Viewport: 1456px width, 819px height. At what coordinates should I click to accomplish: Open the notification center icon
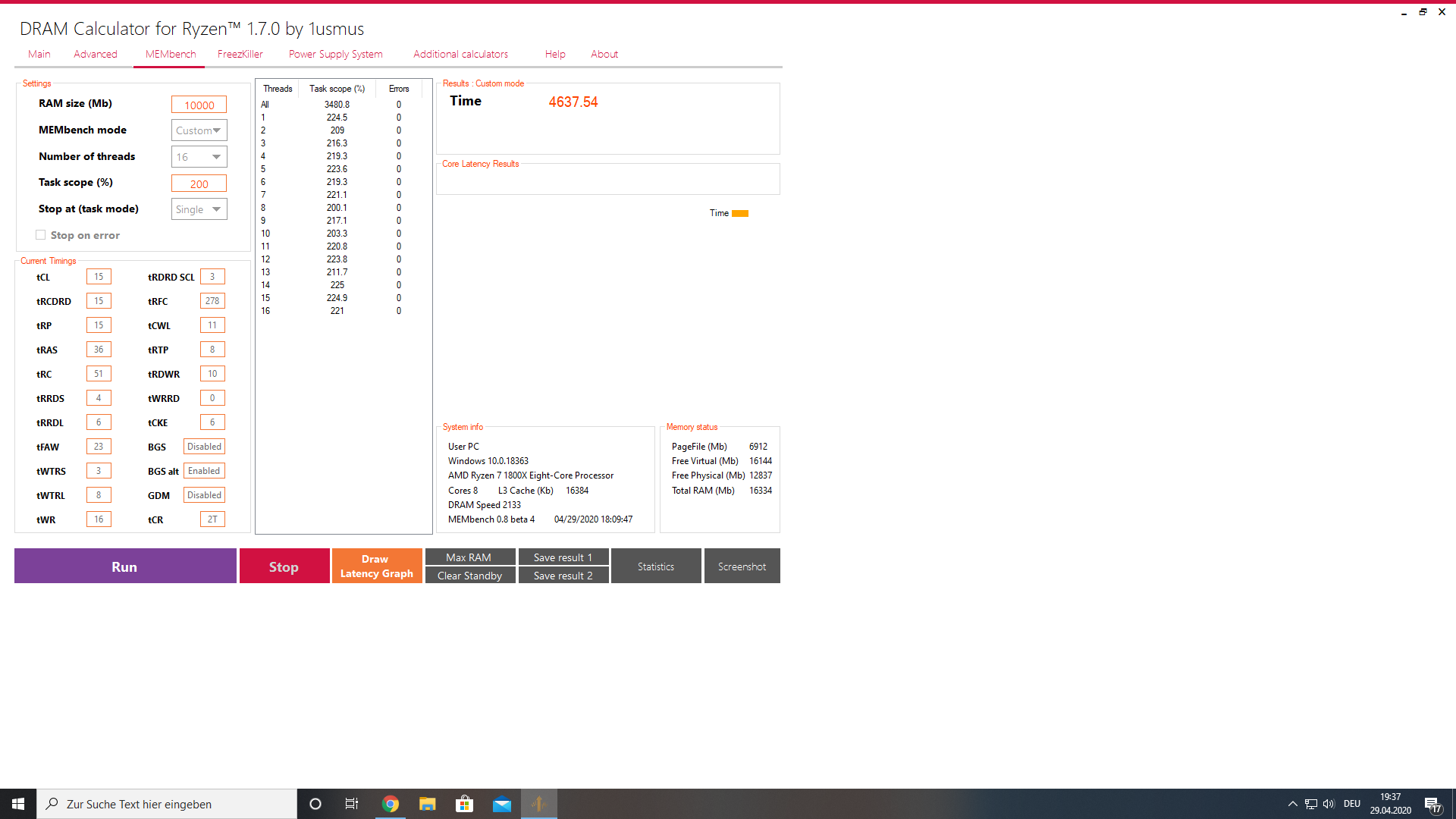pos(1432,804)
